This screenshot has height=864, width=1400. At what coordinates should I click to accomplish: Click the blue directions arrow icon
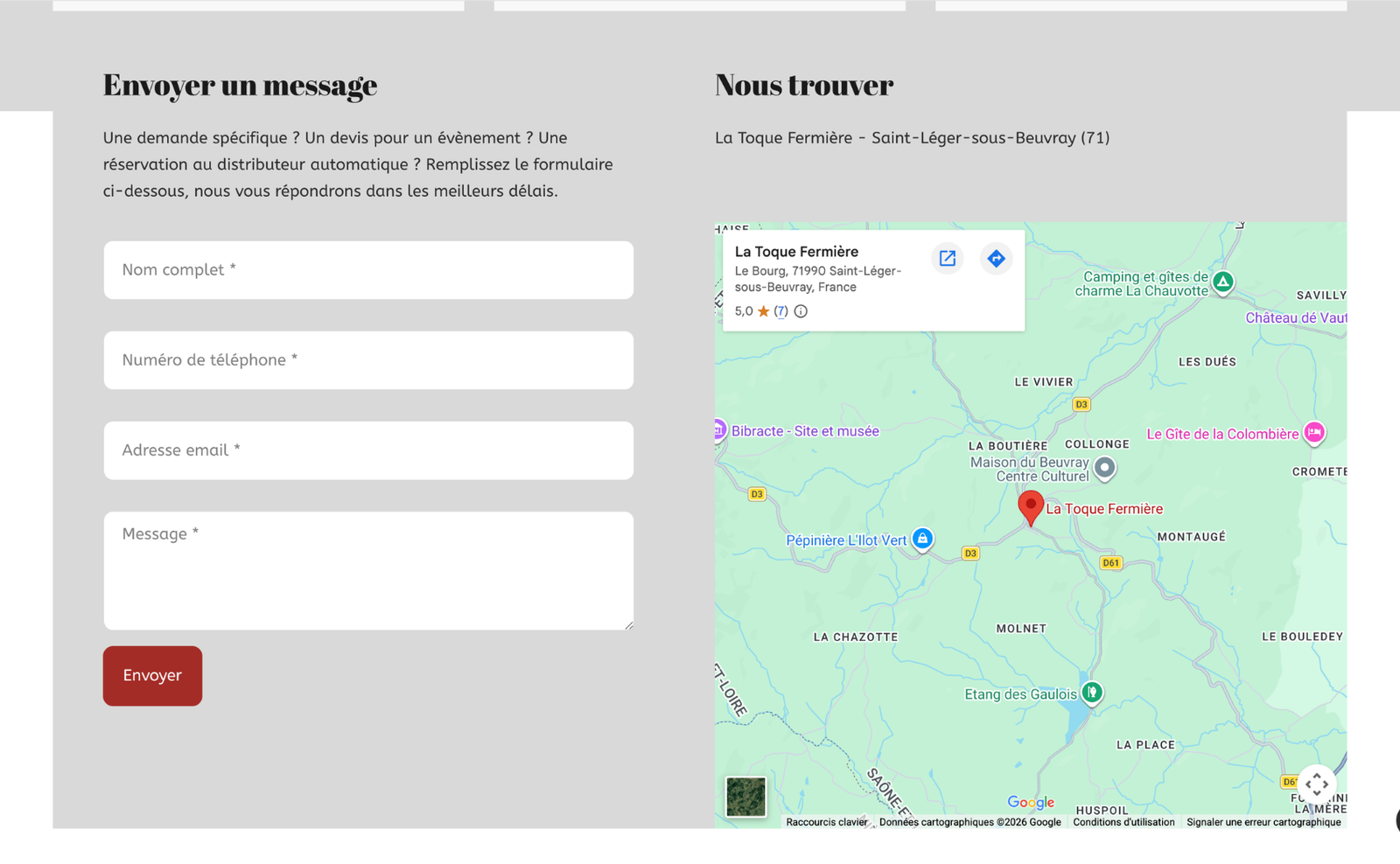pyautogui.click(x=996, y=258)
